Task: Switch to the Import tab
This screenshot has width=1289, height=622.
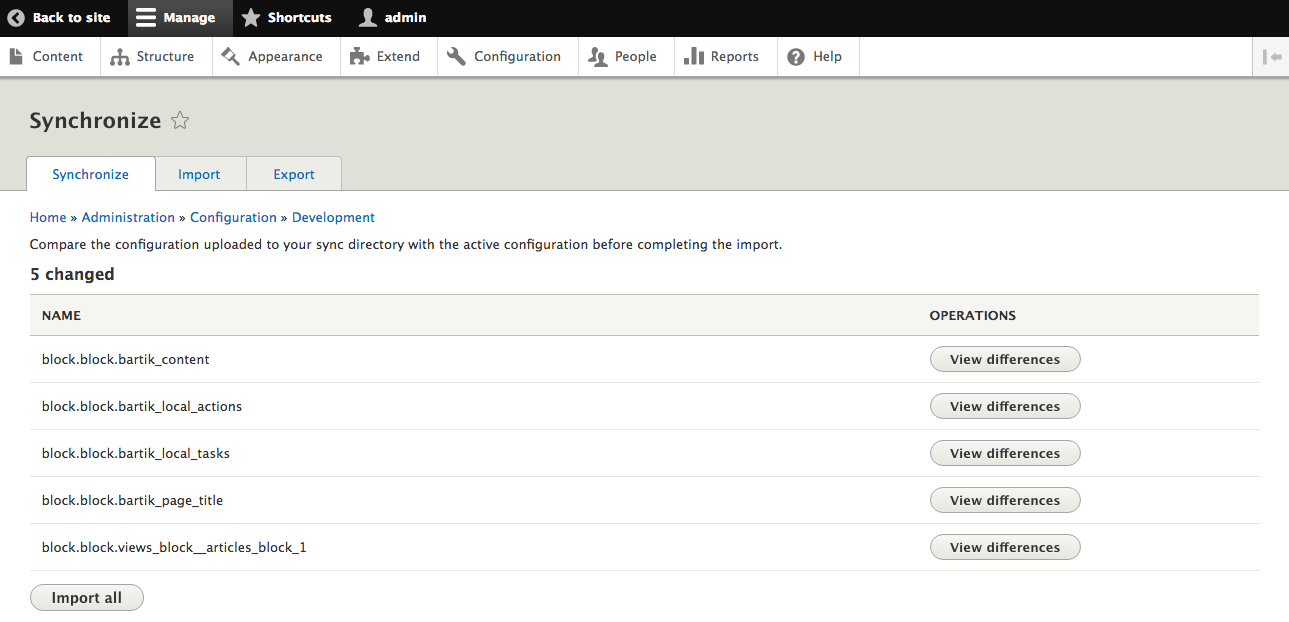Action: pos(199,174)
